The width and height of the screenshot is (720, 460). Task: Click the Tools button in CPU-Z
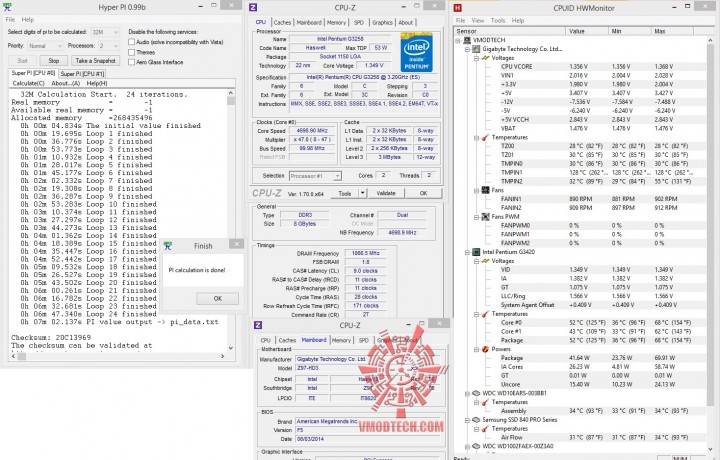(345, 193)
